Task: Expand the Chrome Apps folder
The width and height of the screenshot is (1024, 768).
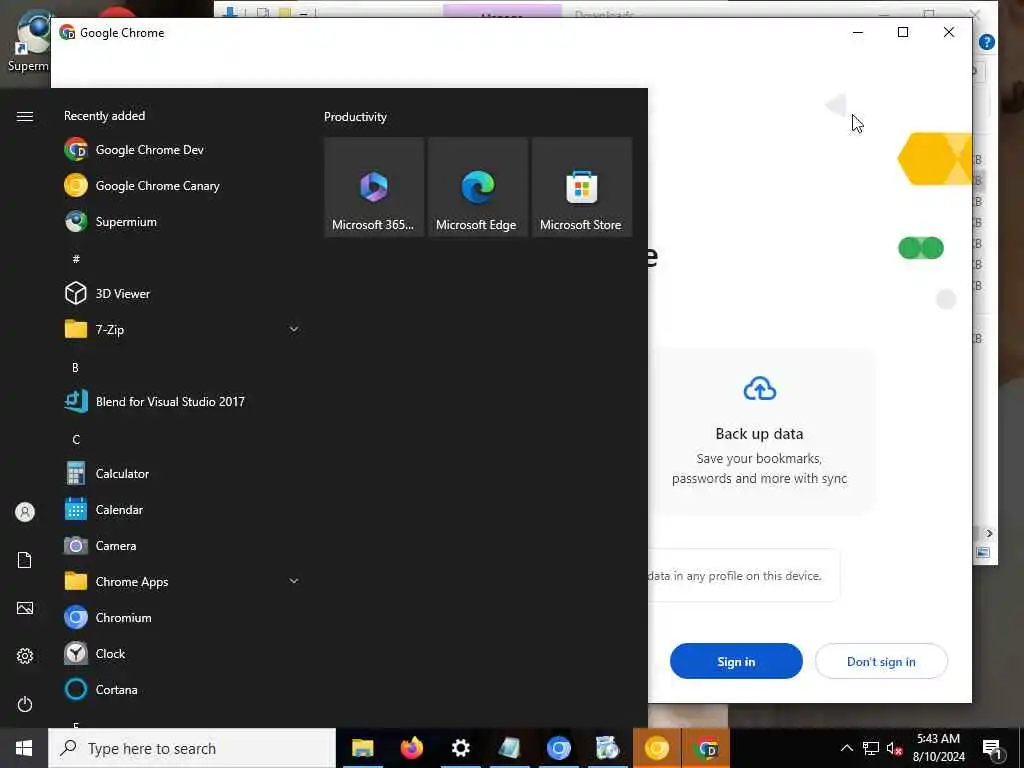Action: pyautogui.click(x=182, y=581)
